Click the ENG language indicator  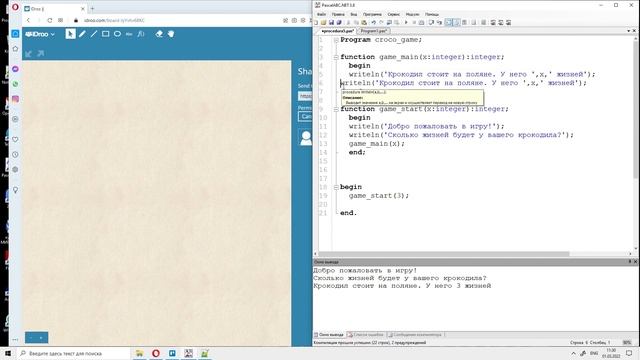(594, 353)
